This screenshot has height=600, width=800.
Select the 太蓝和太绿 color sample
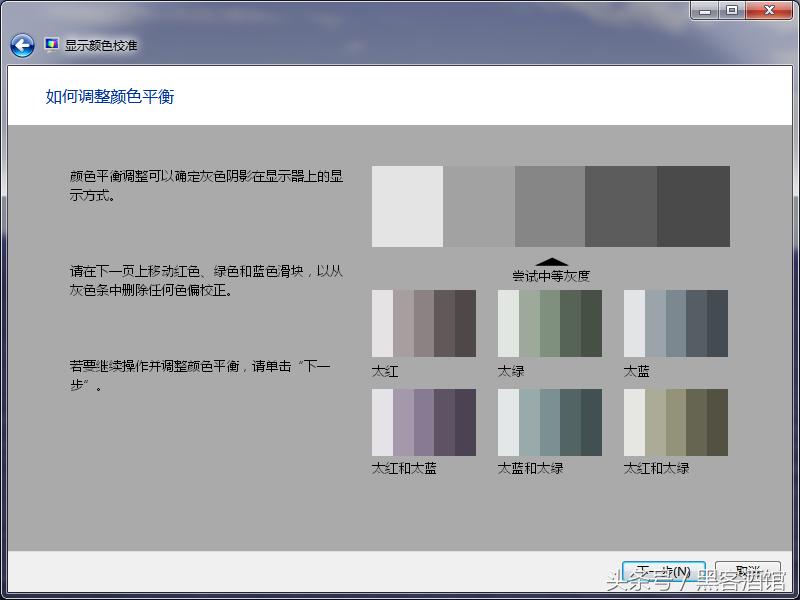coord(548,421)
